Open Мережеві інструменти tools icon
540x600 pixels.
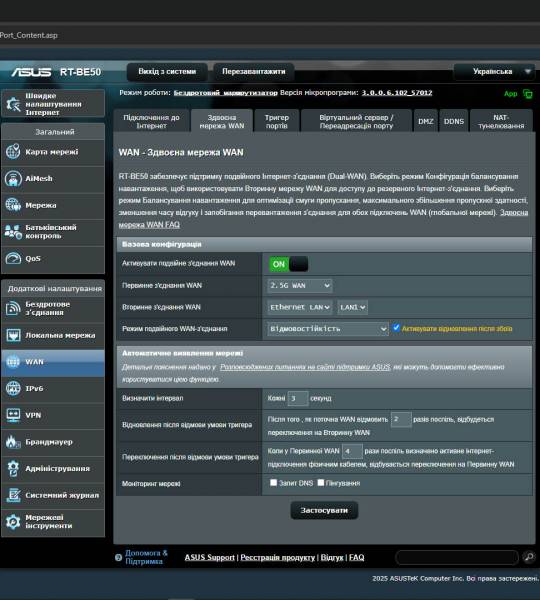coord(13,522)
